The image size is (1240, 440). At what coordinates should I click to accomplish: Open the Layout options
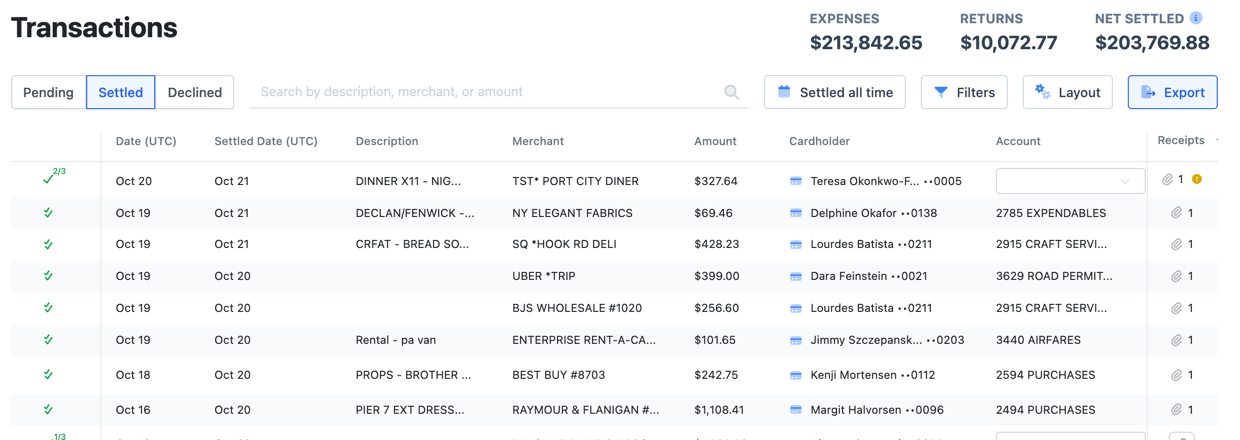(x=1068, y=92)
